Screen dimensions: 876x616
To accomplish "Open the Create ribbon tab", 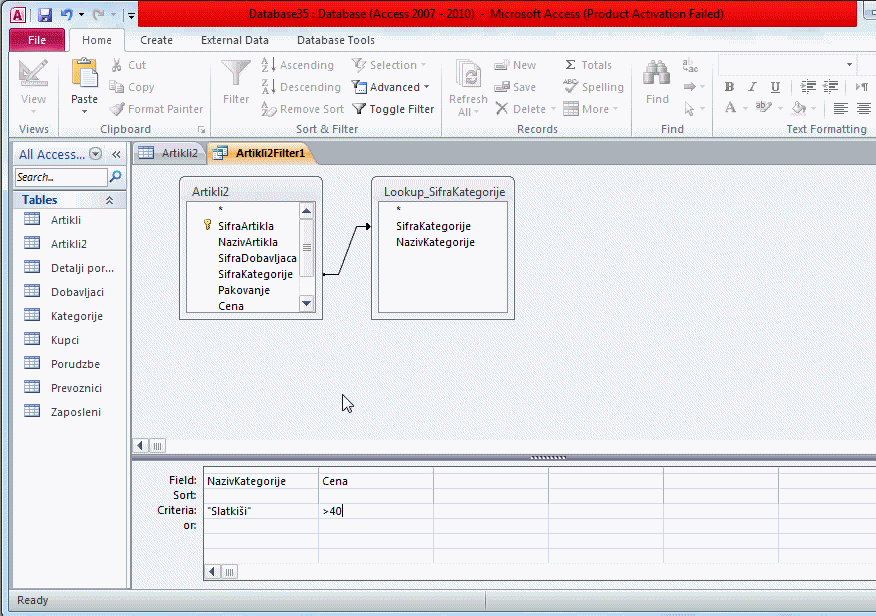I will tap(156, 40).
